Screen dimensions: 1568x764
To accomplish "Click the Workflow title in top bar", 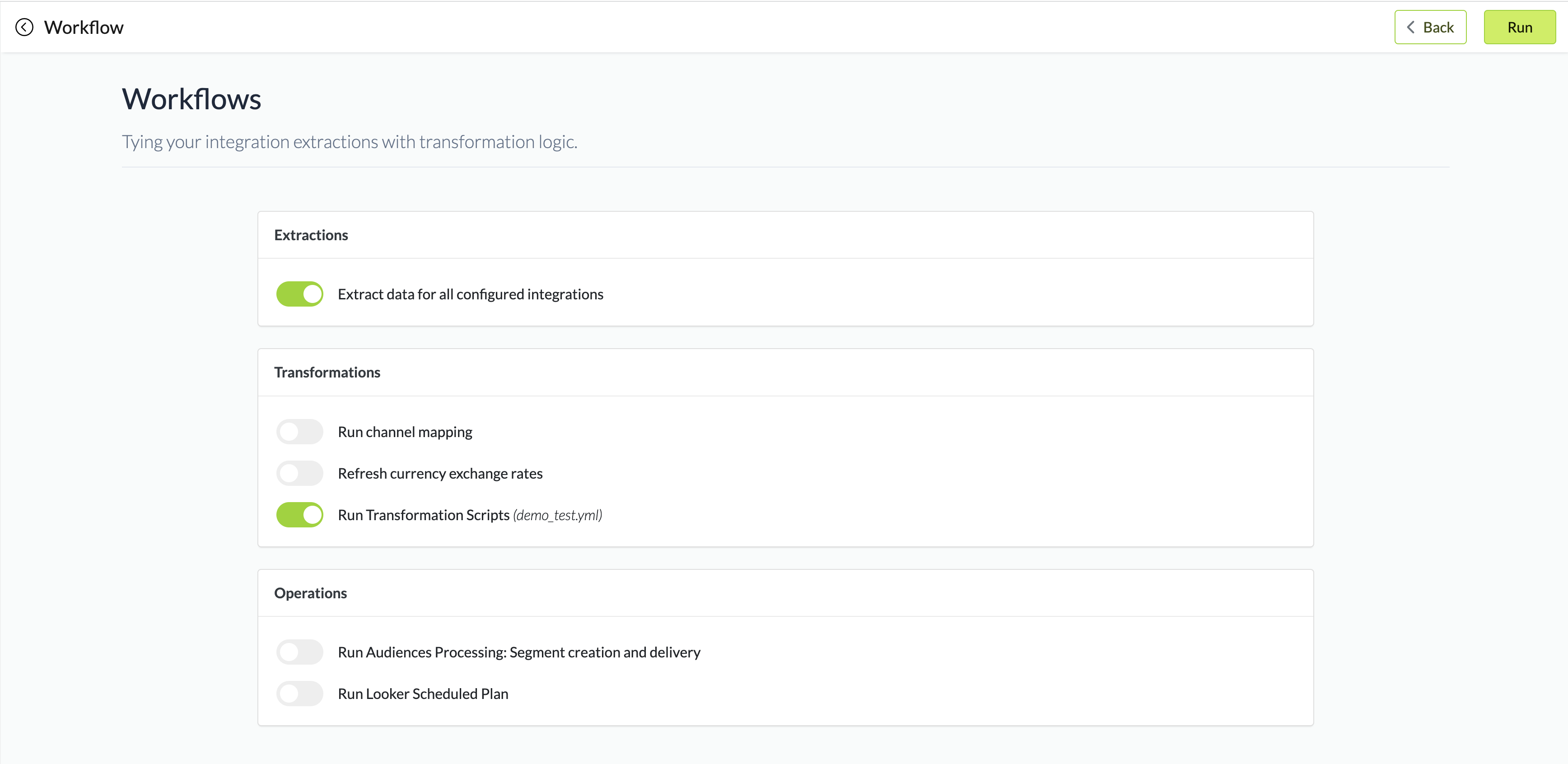I will 84,28.
